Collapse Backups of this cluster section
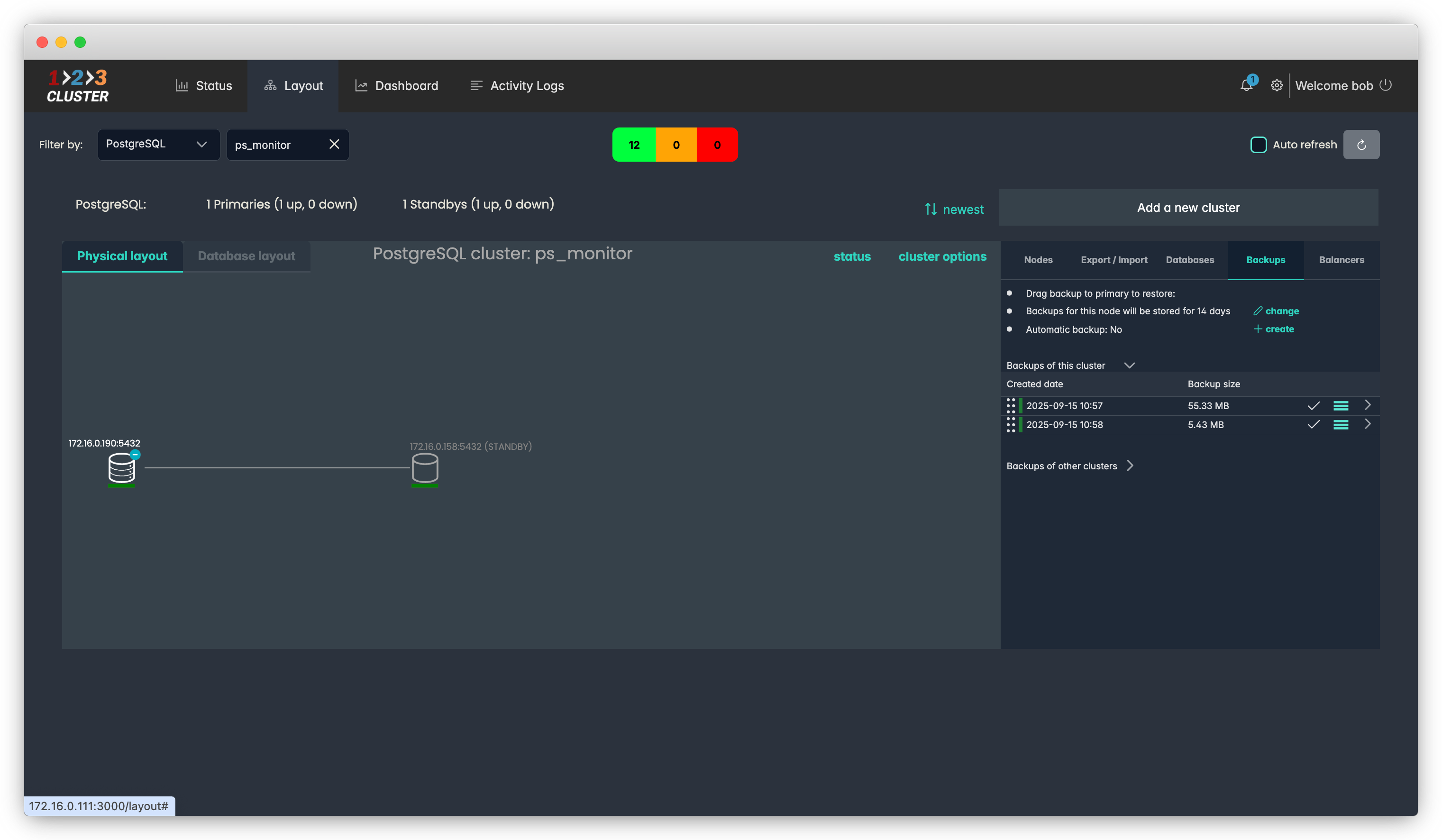This screenshot has height=840, width=1442. point(1129,365)
